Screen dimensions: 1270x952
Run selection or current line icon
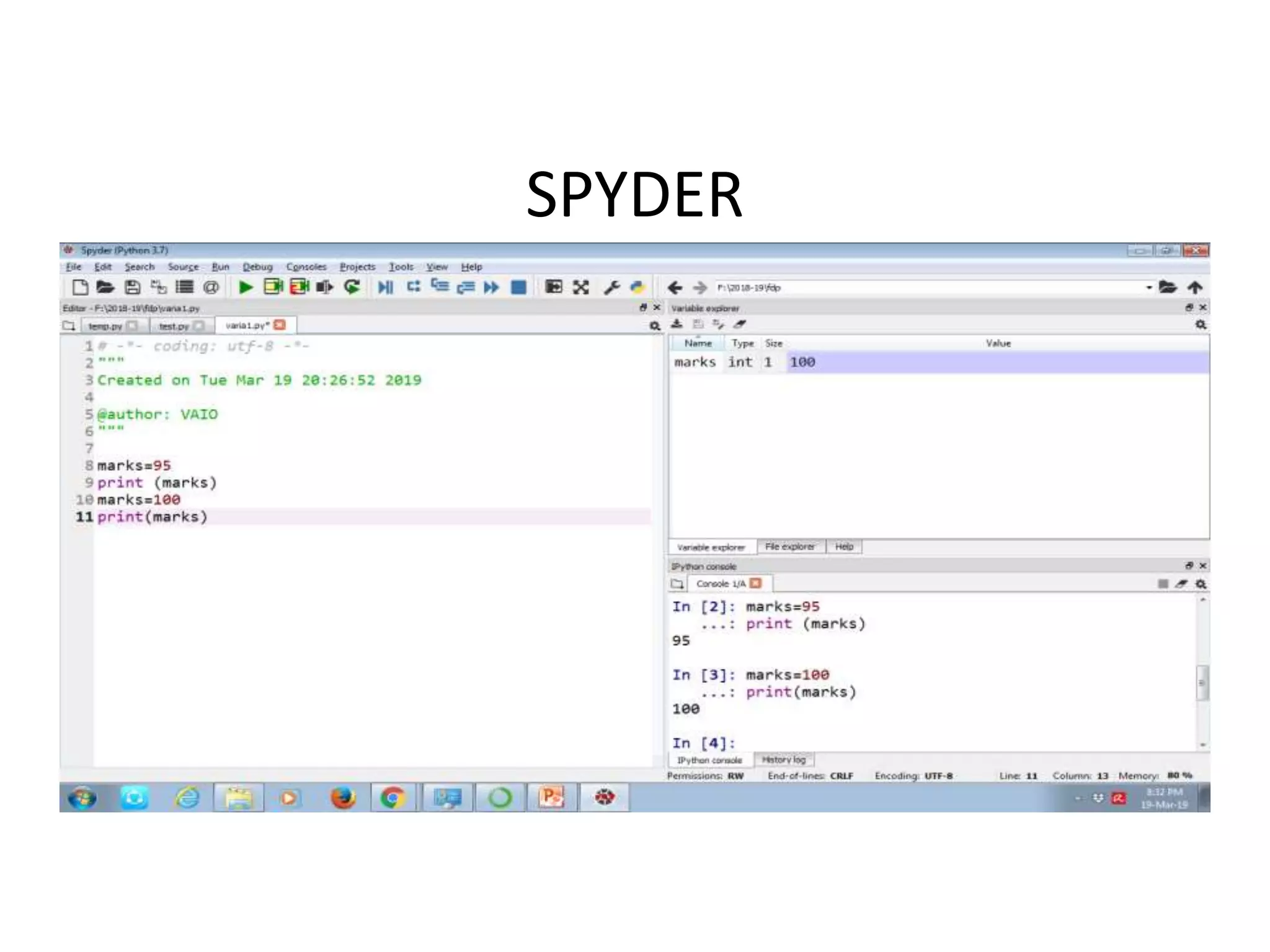pos(325,287)
